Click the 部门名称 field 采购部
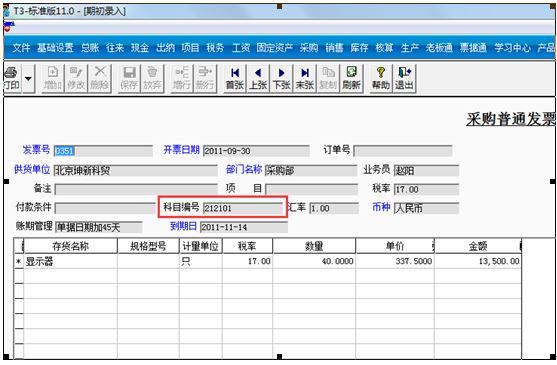Image resolution: width=557 pixels, height=365 pixels. coord(311,171)
